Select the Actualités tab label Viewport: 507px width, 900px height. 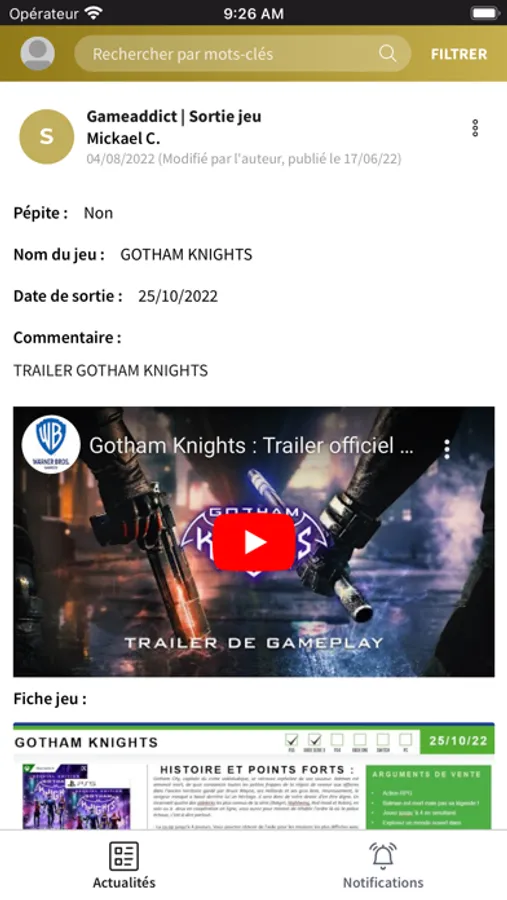click(x=124, y=882)
